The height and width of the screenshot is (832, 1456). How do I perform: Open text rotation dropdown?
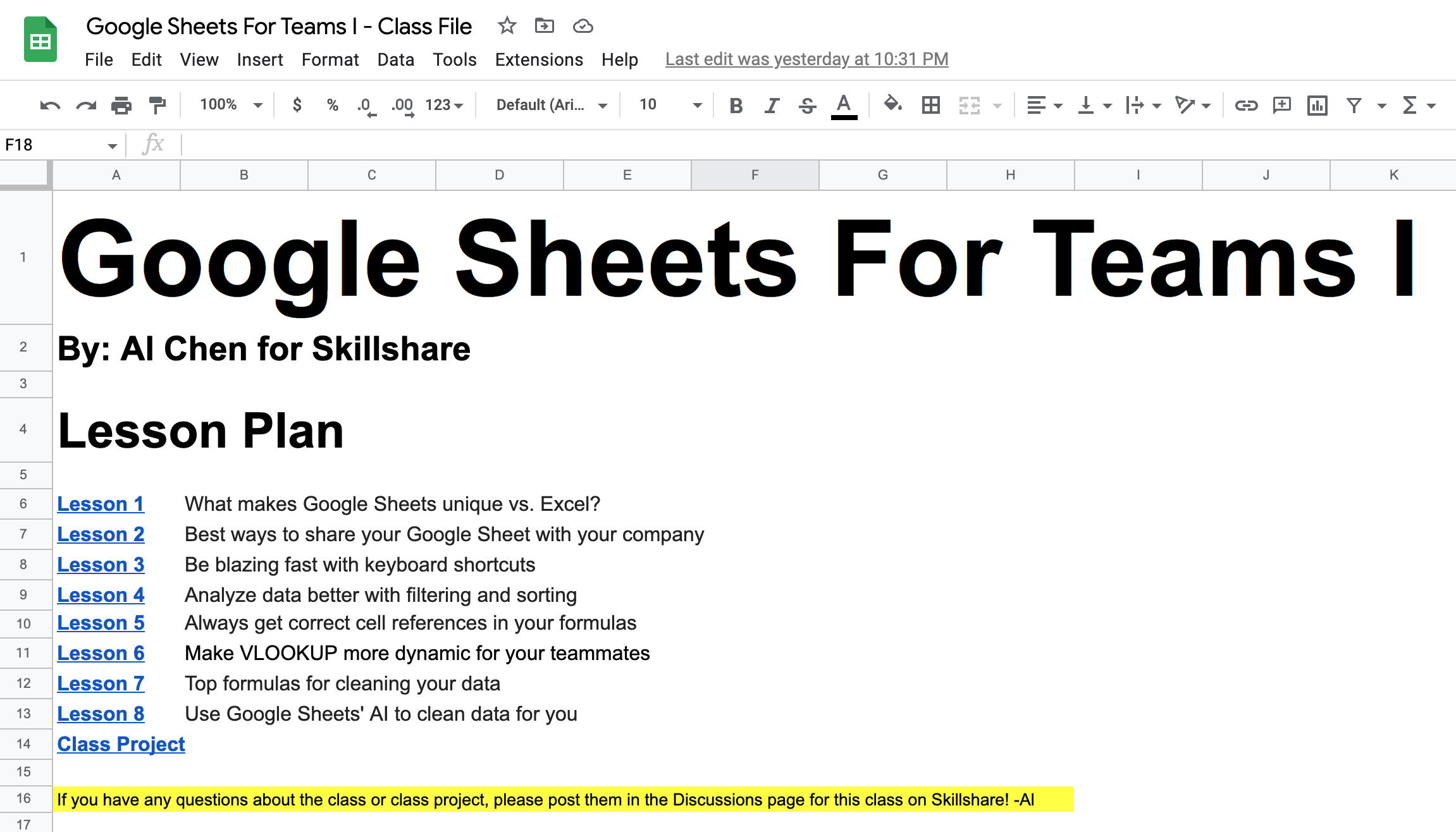[1193, 105]
